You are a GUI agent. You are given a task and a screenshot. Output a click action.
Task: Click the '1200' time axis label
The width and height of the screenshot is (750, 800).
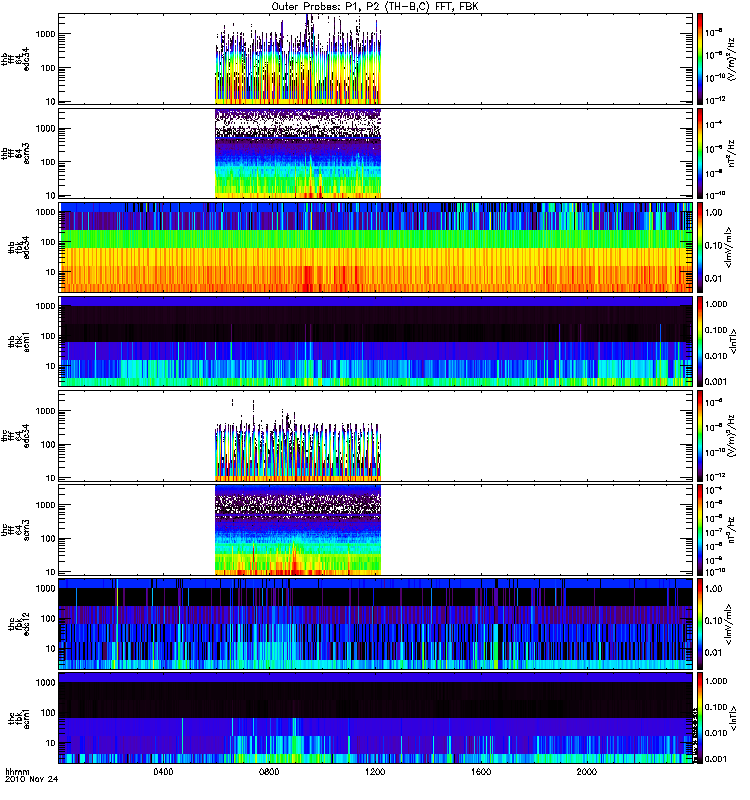click(x=375, y=771)
